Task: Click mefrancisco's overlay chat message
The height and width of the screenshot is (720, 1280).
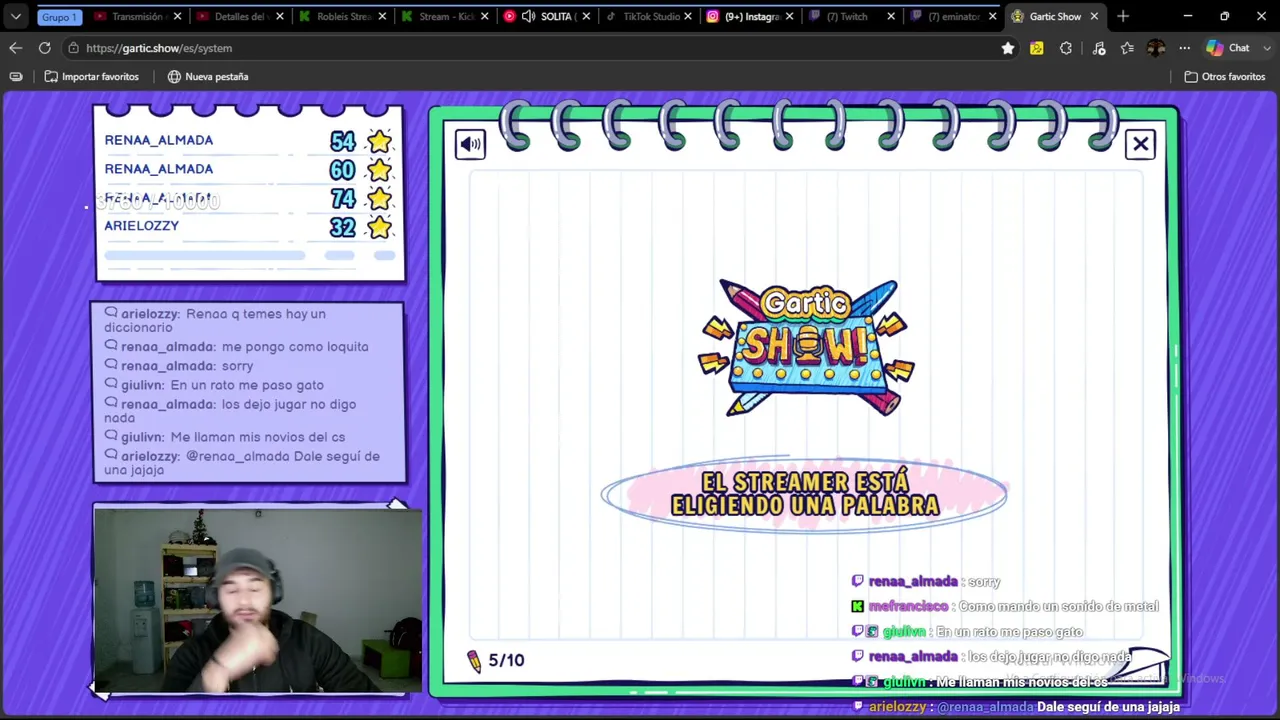Action: [1005, 606]
